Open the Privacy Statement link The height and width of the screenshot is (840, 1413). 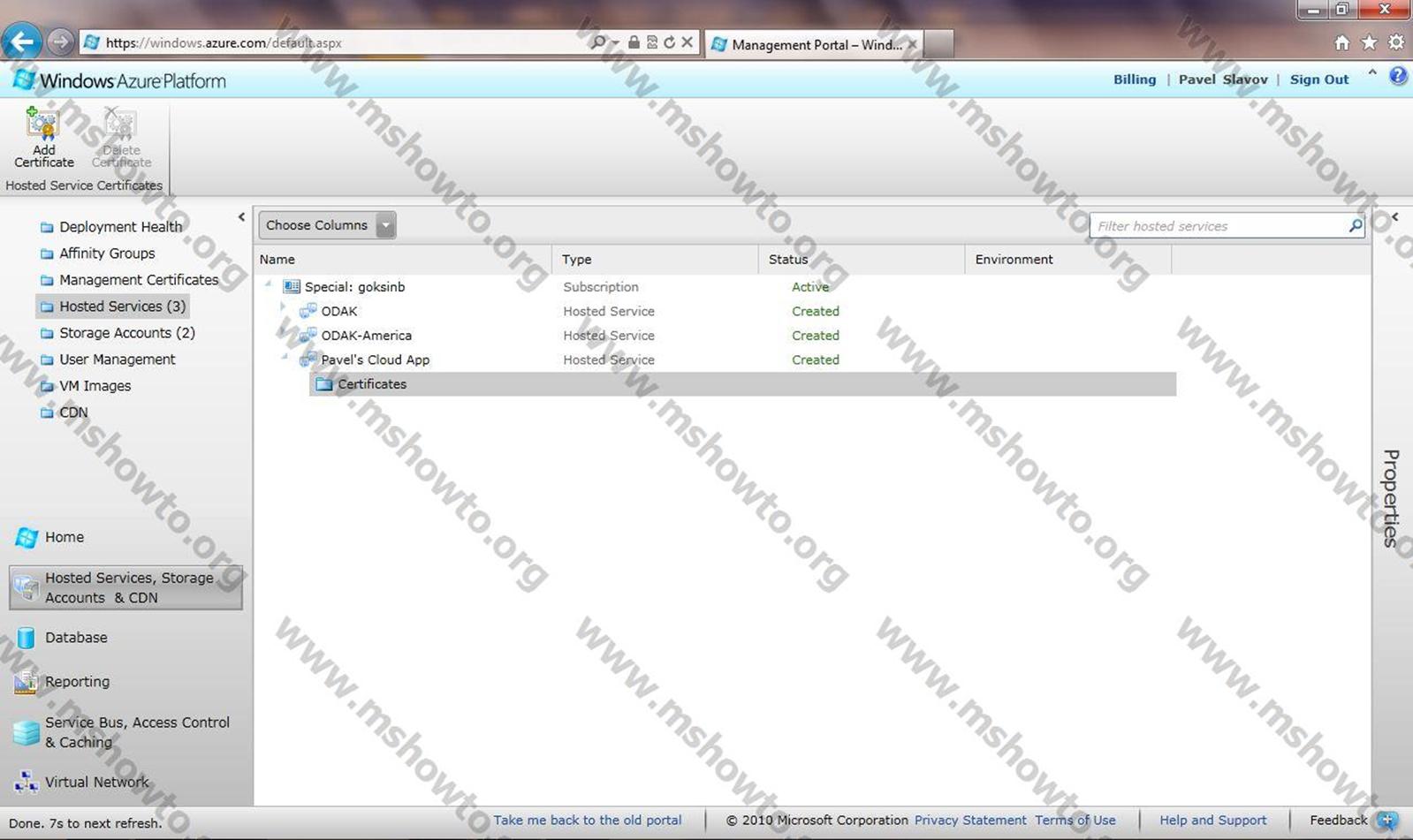coord(970,821)
